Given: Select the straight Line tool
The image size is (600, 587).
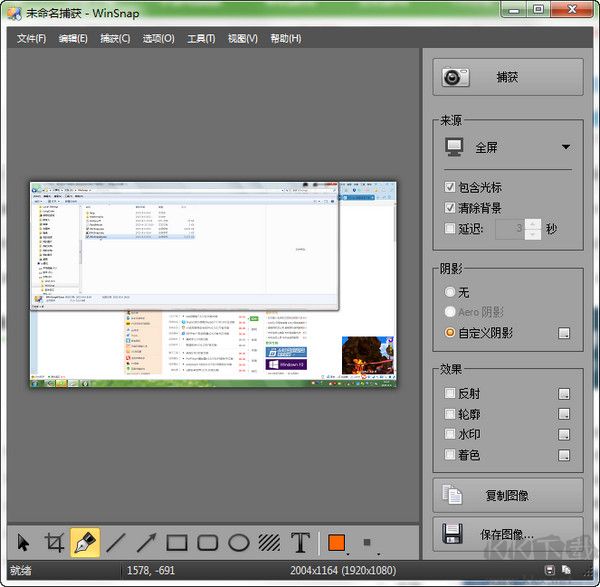Looking at the screenshot, I should (x=116, y=543).
